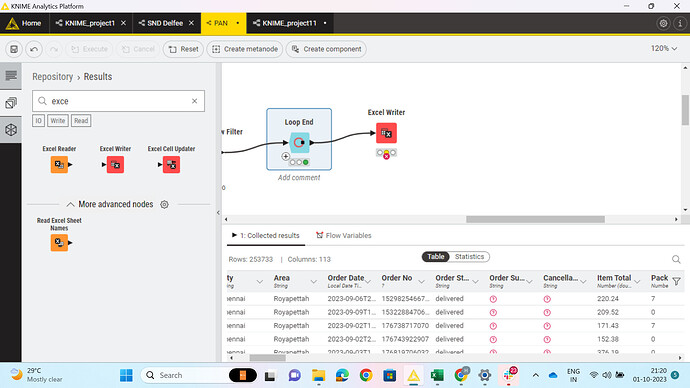This screenshot has width=690, height=388.
Task: Switch to SND Delfee tab
Action: pyautogui.click(x=165, y=23)
